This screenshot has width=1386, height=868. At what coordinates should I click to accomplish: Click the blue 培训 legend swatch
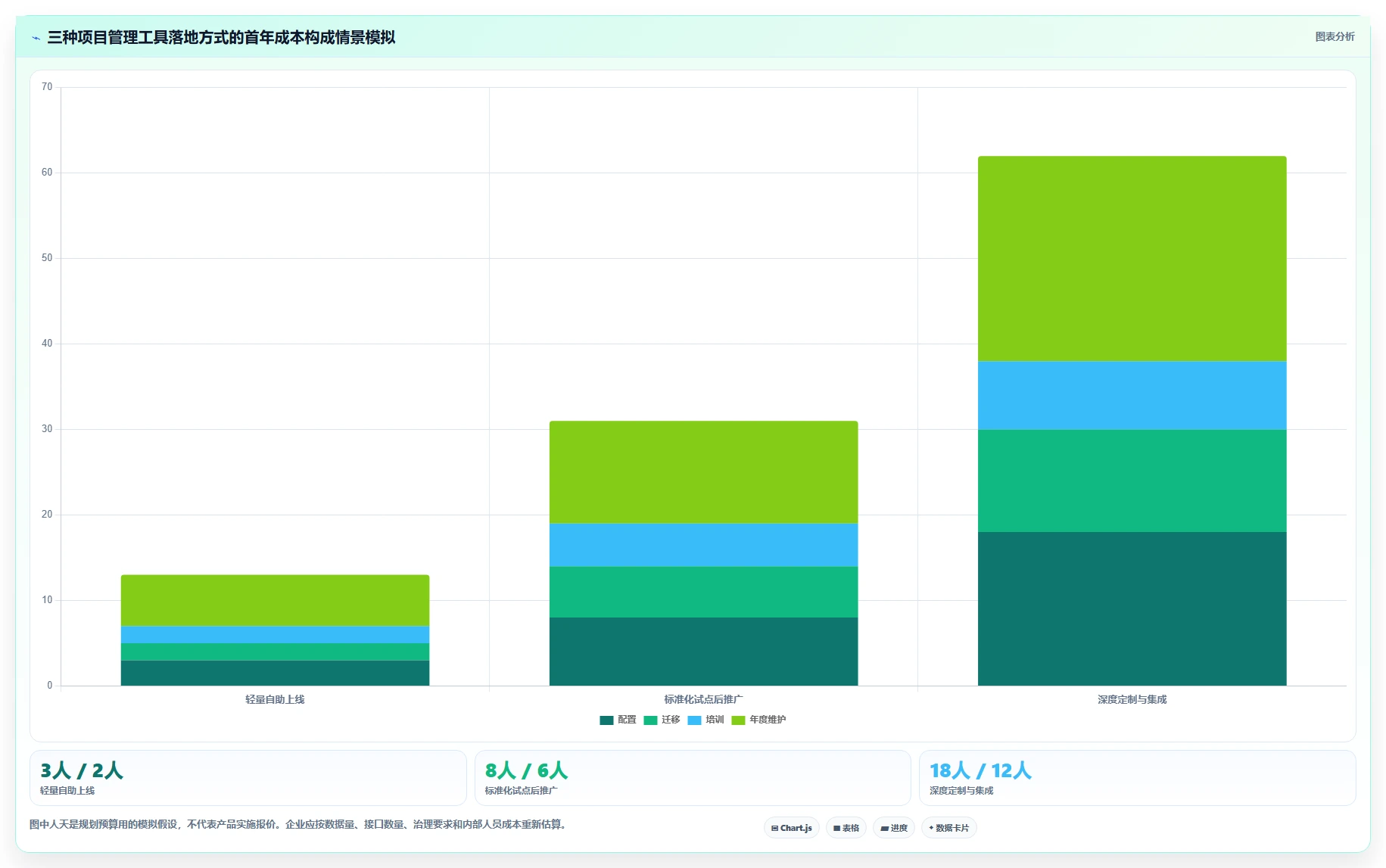point(694,720)
